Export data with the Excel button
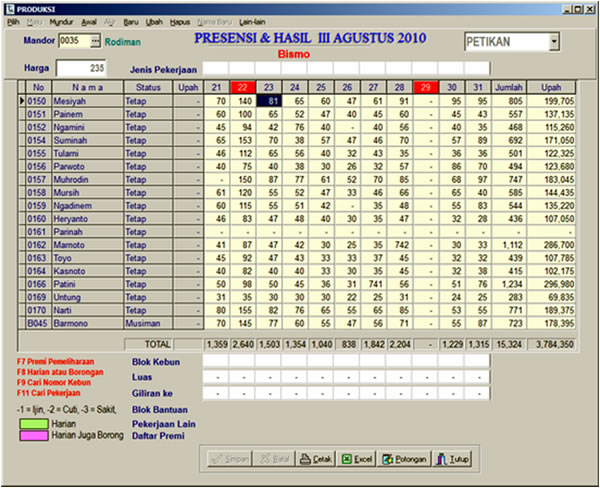The image size is (600, 488). point(357,459)
